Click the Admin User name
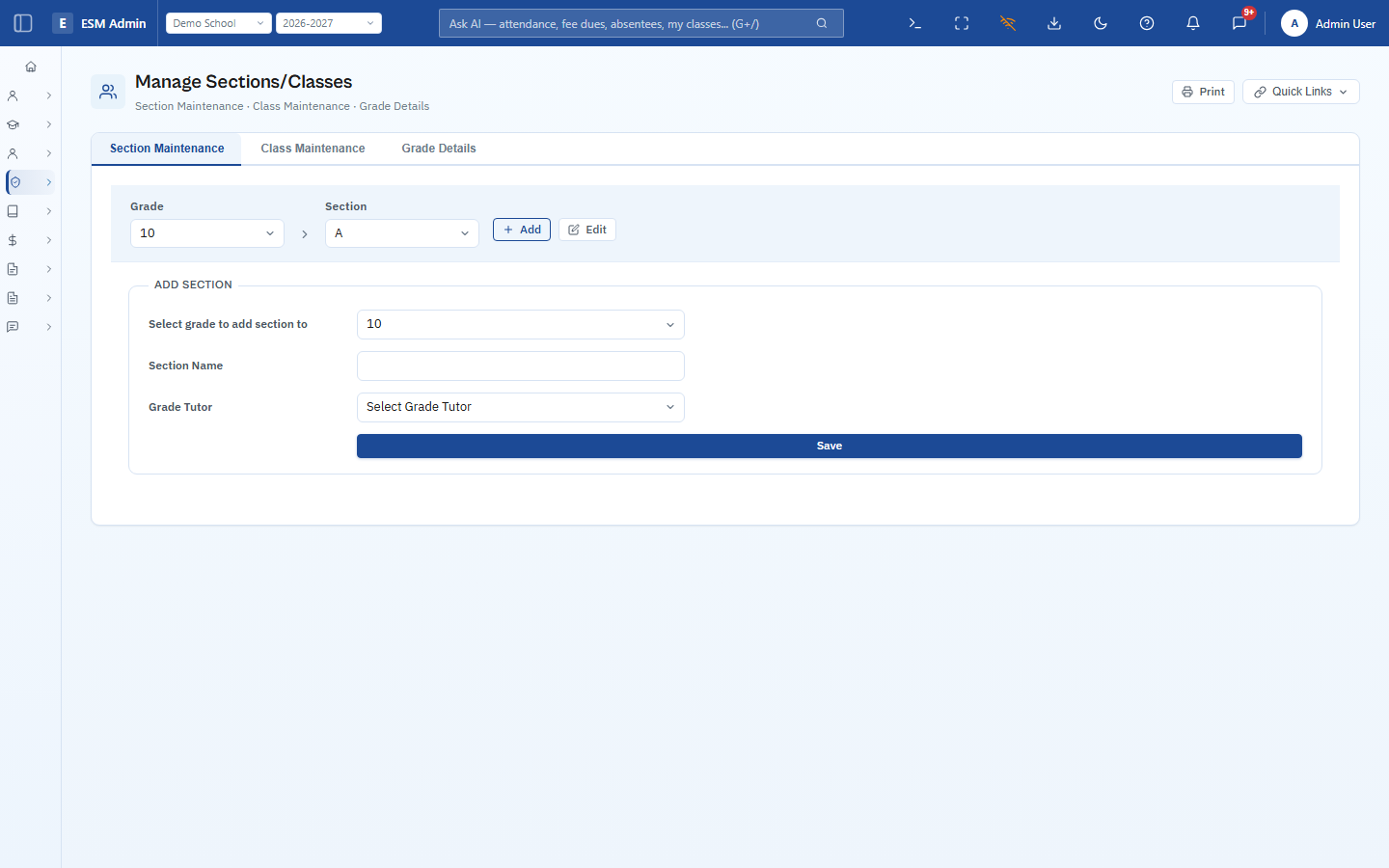Screen dimensions: 1389x868 click(1346, 23)
